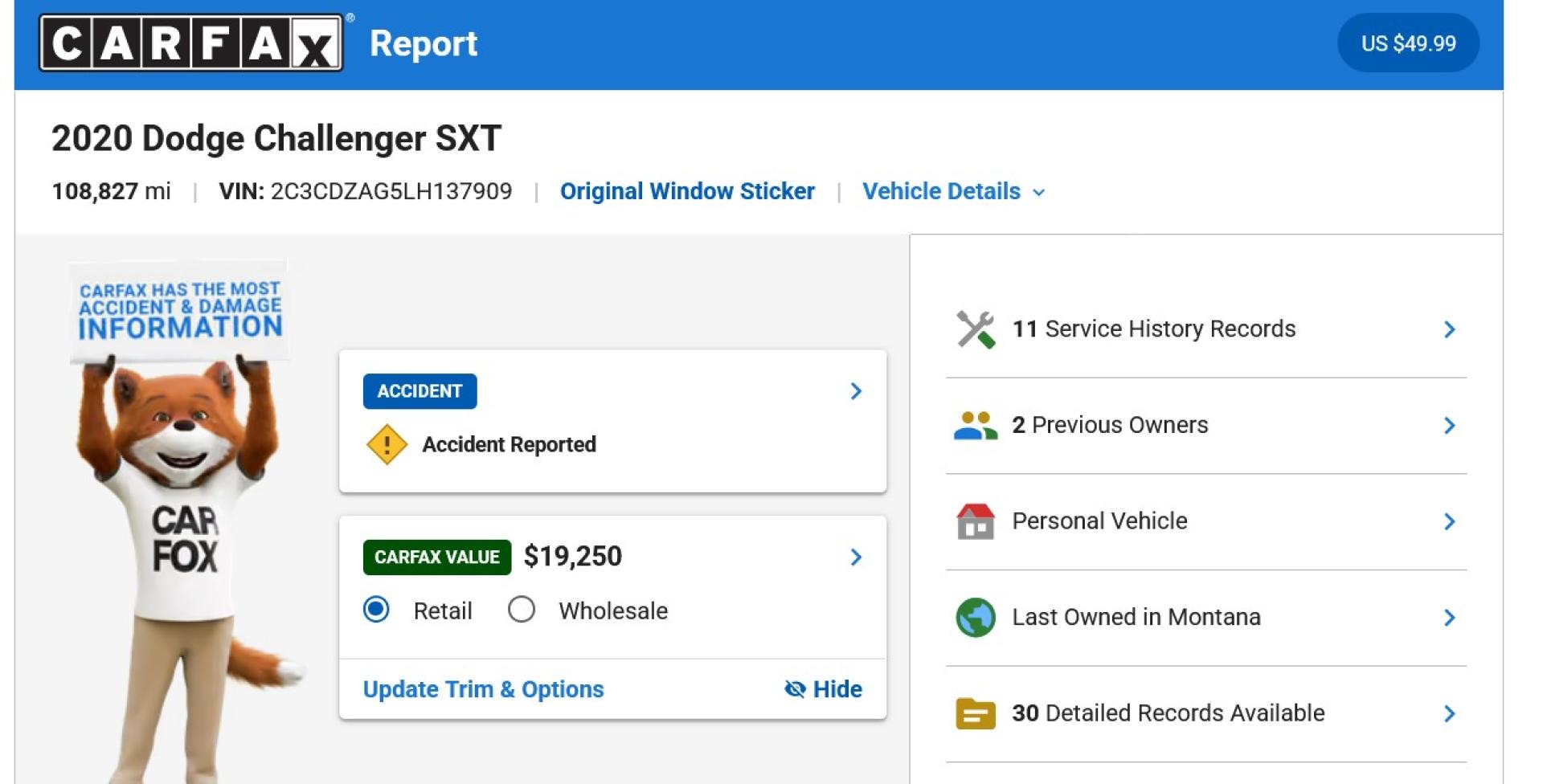Click the globe icon for last owned location
The width and height of the screenshot is (1543, 784).
point(976,618)
